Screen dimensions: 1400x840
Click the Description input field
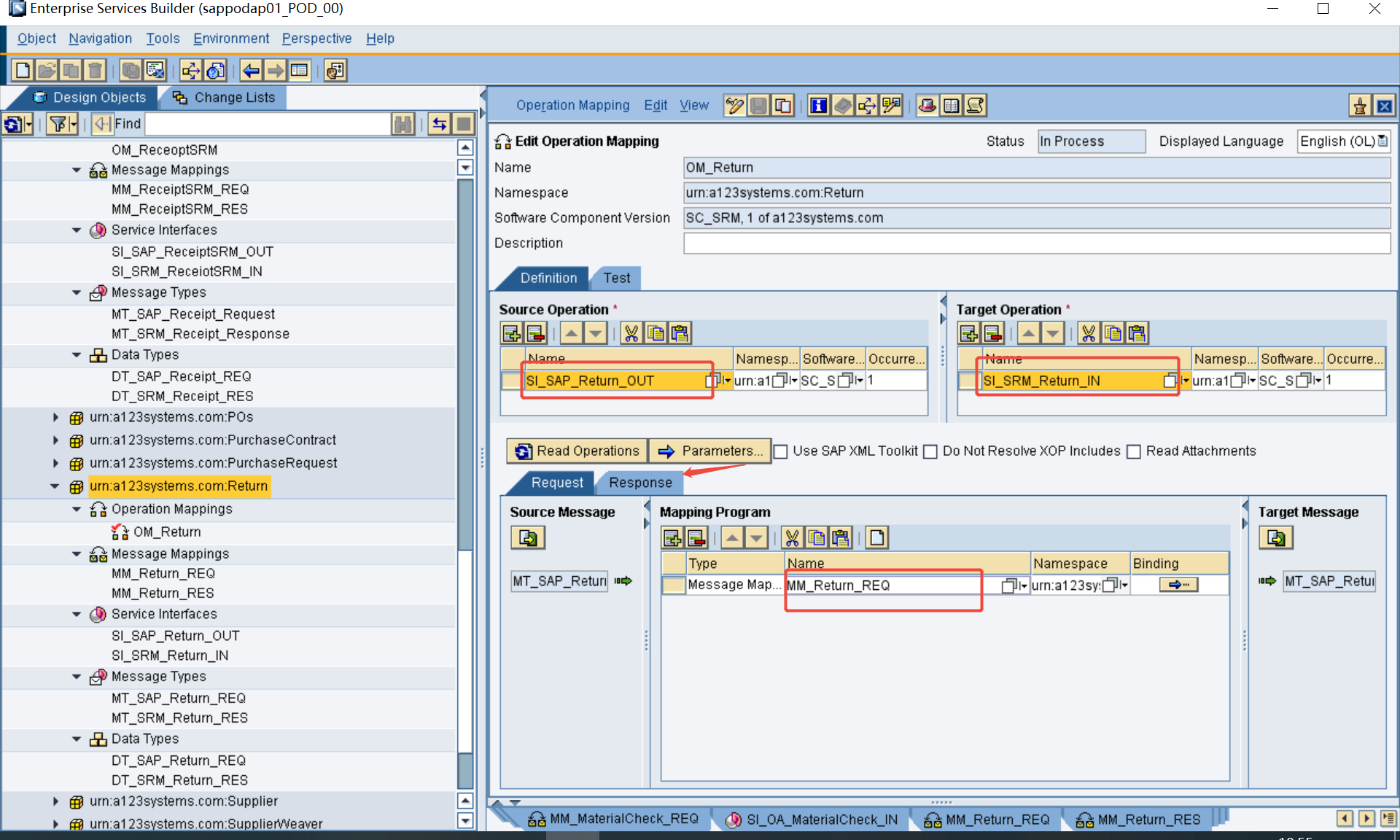coord(1037,243)
